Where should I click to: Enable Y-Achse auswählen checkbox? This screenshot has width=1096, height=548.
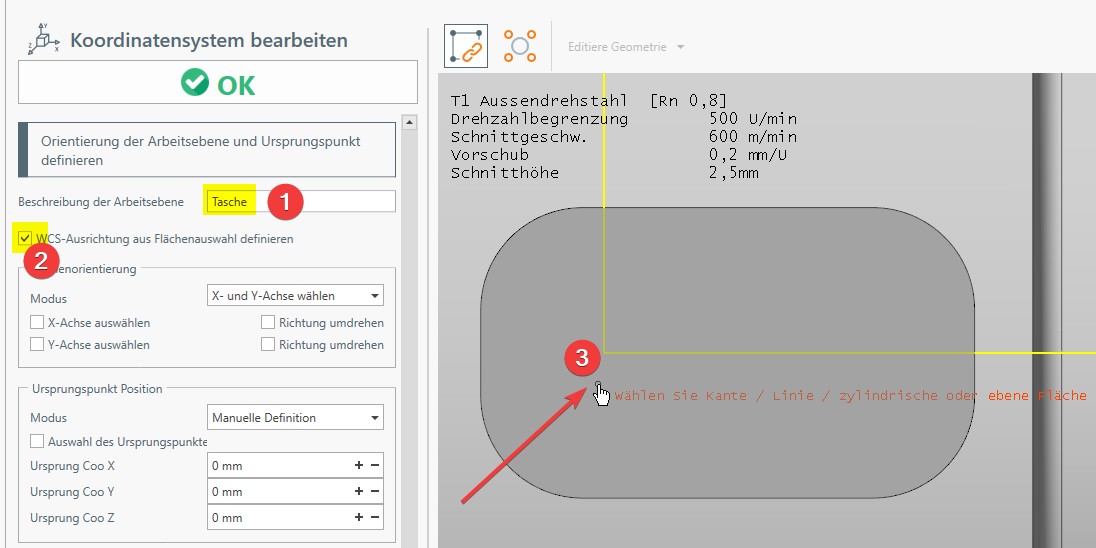point(37,345)
